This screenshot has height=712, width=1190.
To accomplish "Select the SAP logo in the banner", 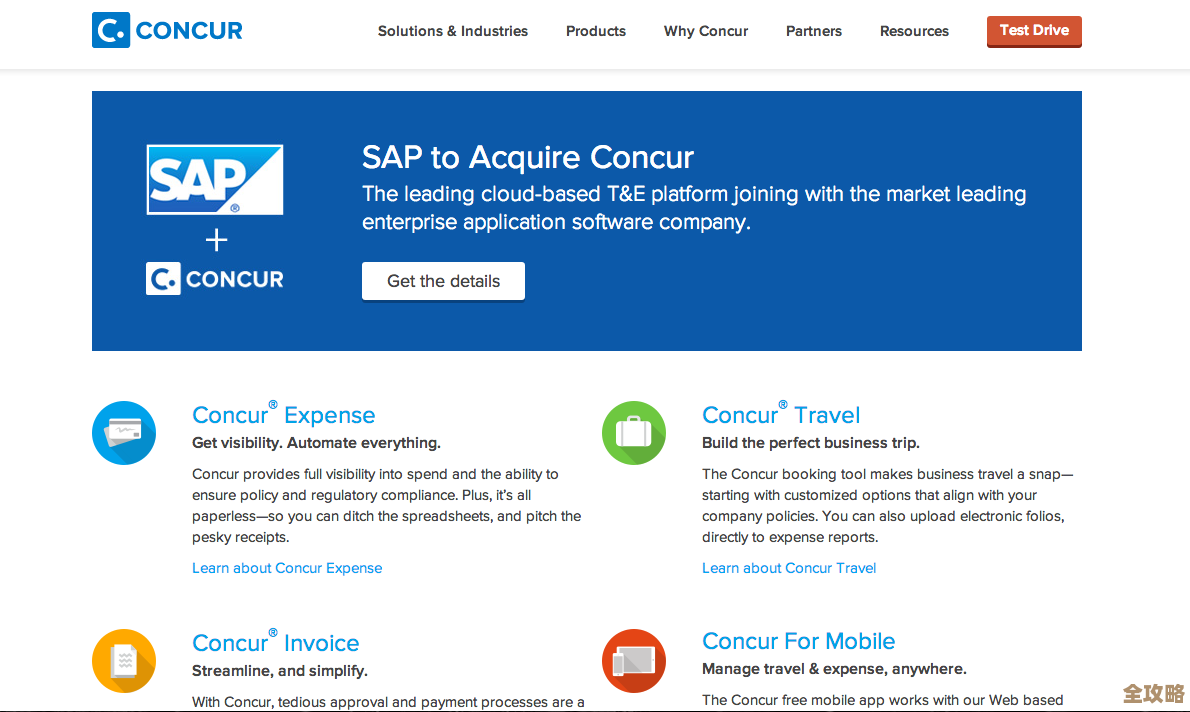I will click(214, 179).
